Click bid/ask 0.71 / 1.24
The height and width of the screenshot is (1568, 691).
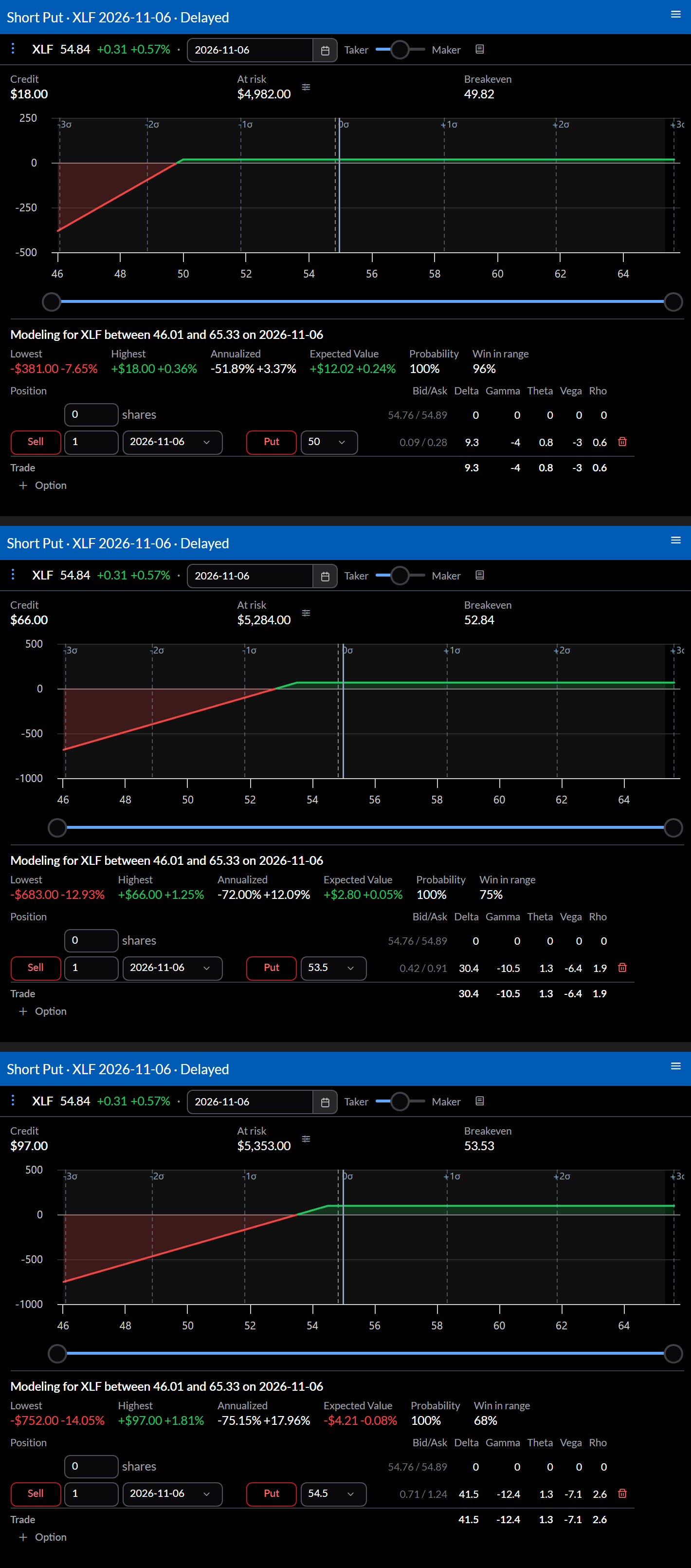coord(423,1494)
